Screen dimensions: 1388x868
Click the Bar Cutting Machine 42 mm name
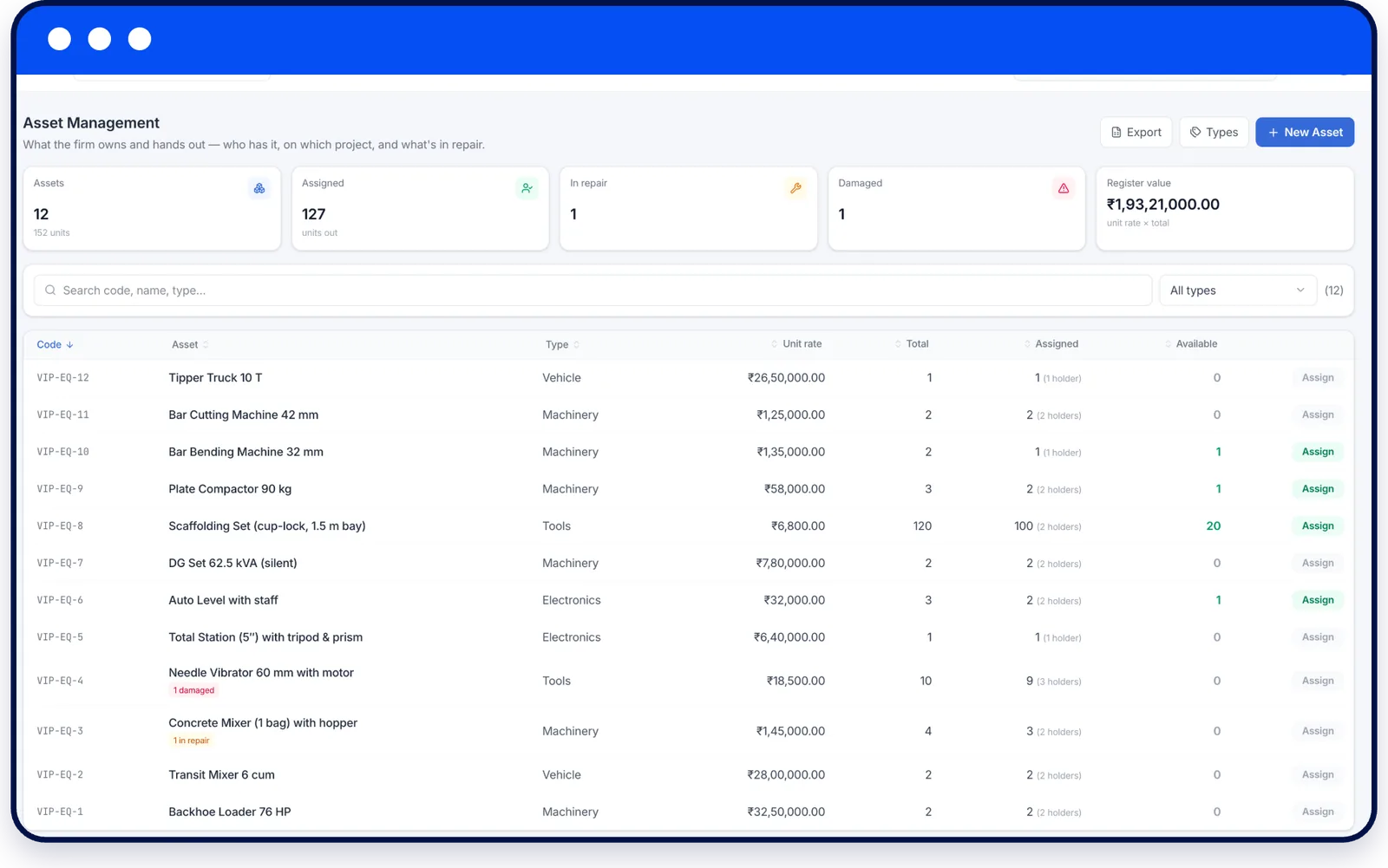pyautogui.click(x=243, y=415)
